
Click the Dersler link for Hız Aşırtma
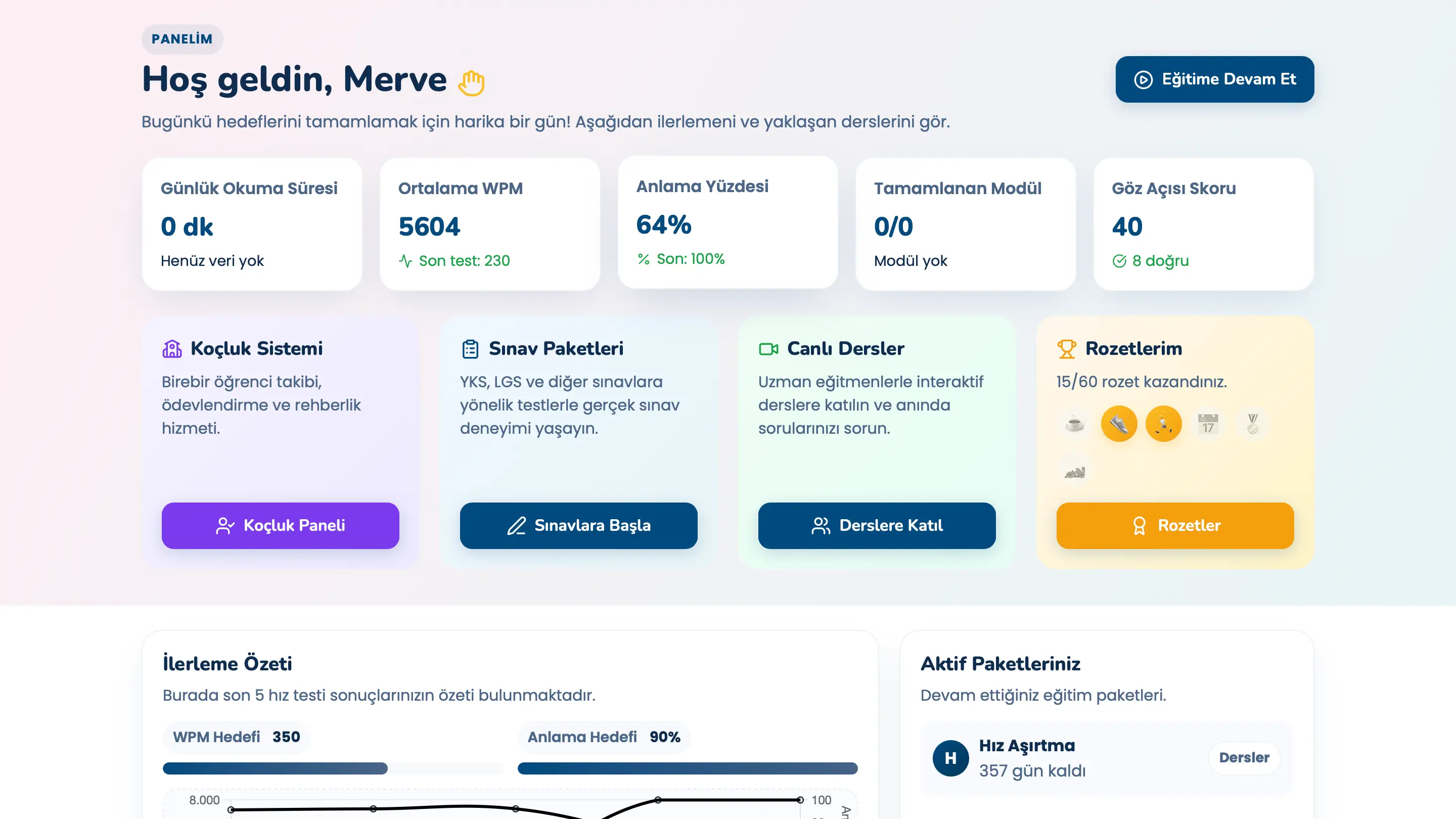coord(1244,757)
